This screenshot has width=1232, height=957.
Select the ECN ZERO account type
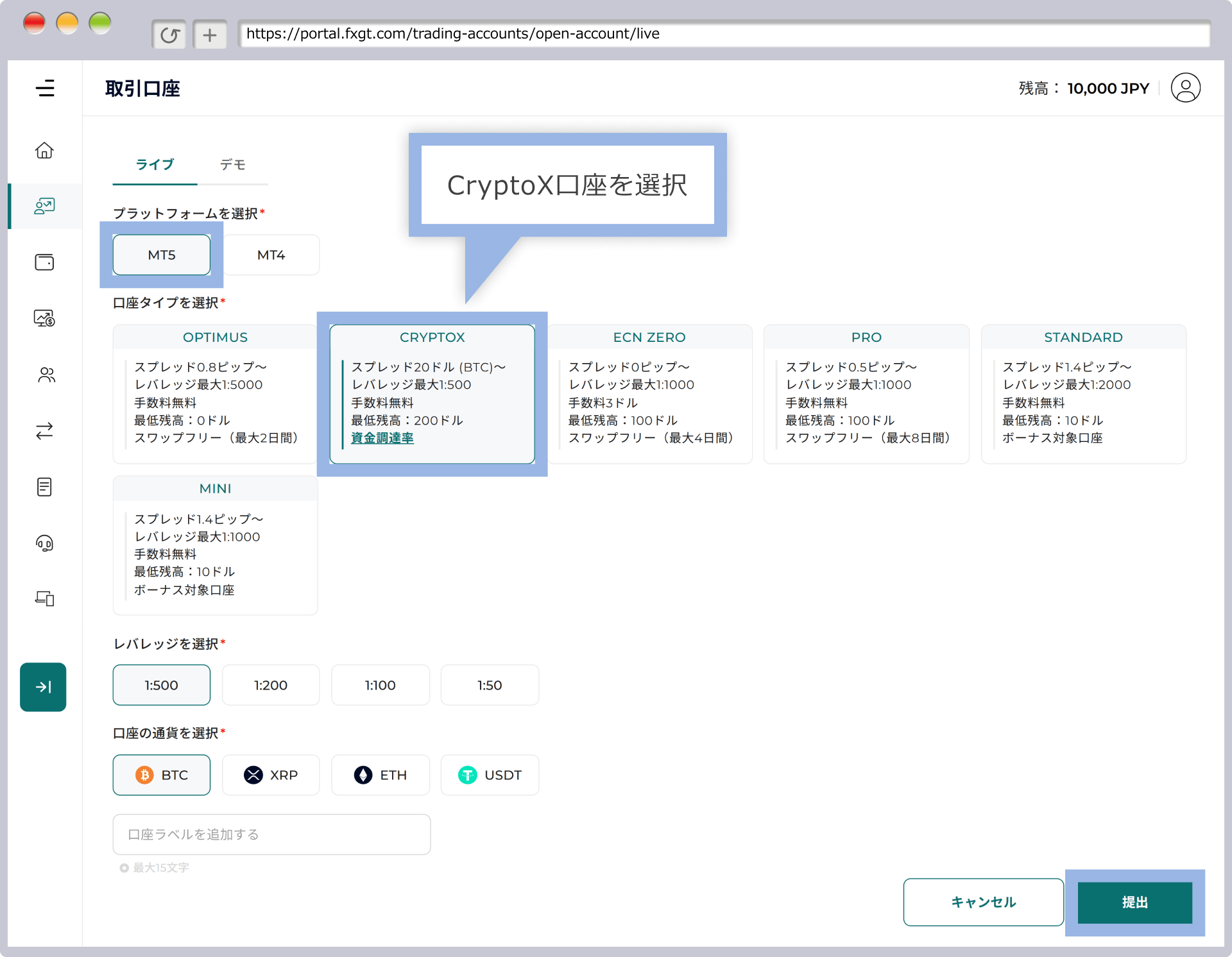650,394
